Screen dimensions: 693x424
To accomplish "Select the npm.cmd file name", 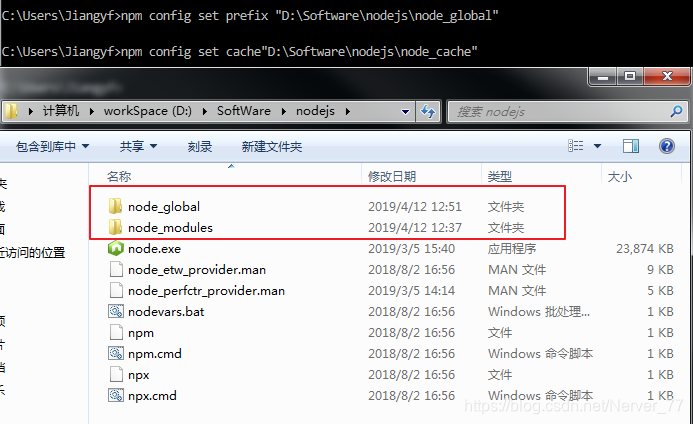I will [x=155, y=354].
